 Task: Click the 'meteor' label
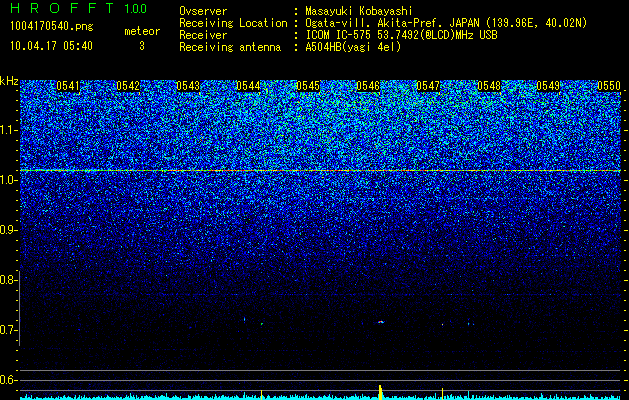click(x=142, y=31)
